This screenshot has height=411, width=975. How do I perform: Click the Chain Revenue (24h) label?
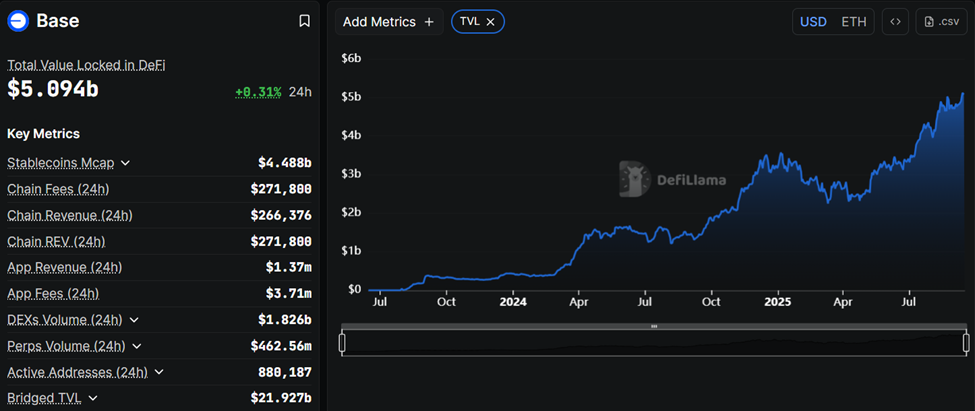[x=70, y=215]
